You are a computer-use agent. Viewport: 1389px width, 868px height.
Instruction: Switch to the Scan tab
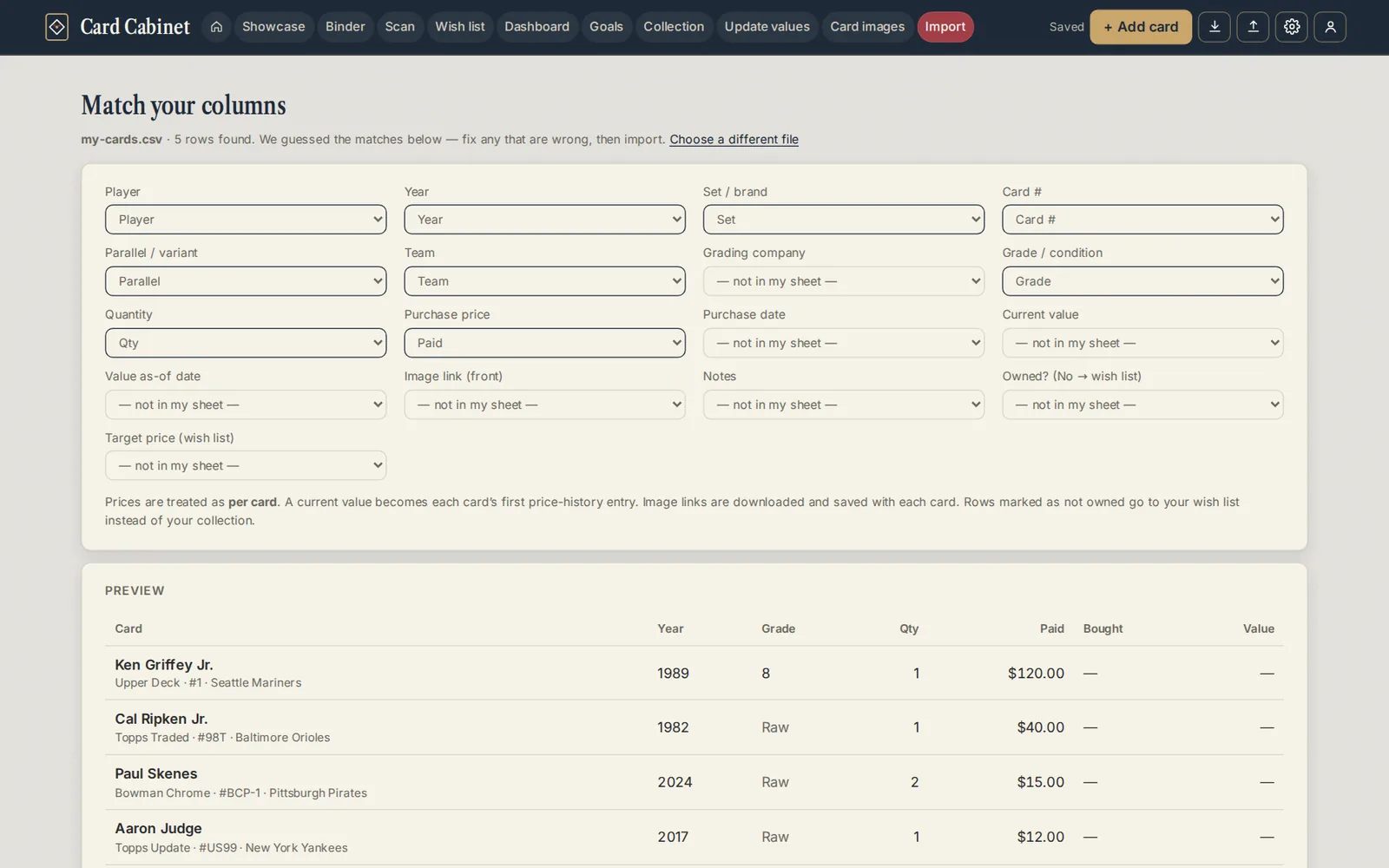[x=400, y=27]
